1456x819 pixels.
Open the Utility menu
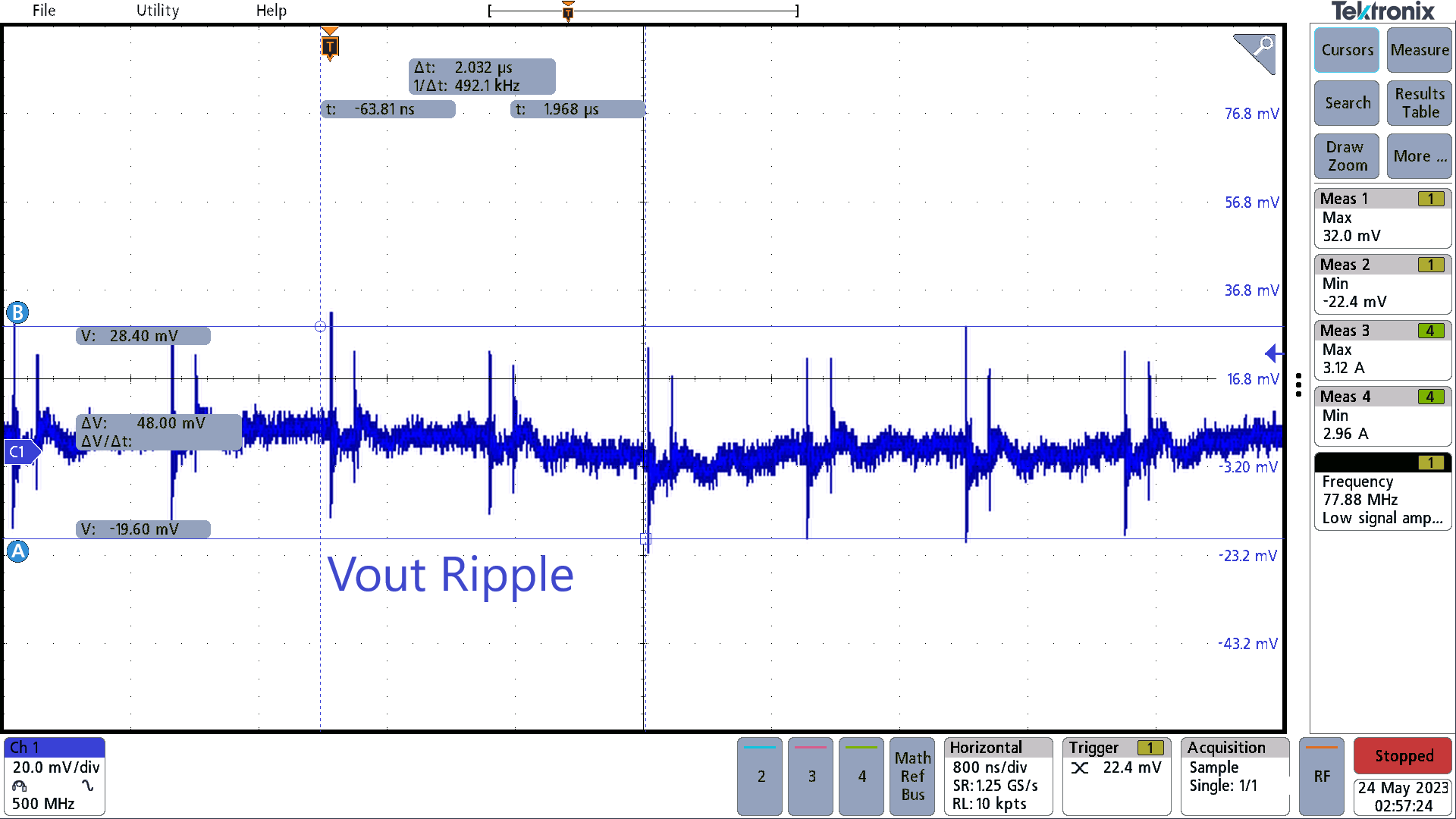coord(157,11)
